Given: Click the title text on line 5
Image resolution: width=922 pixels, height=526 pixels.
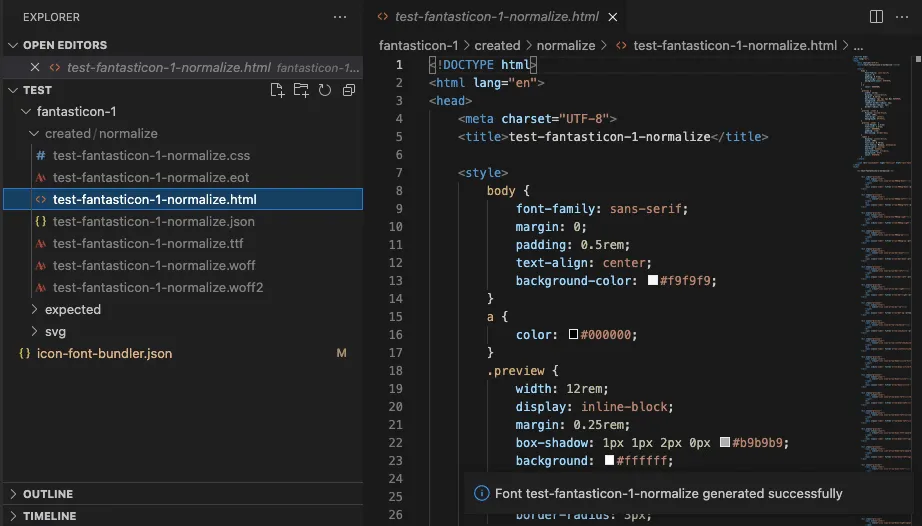Looking at the screenshot, I should click(x=609, y=137).
